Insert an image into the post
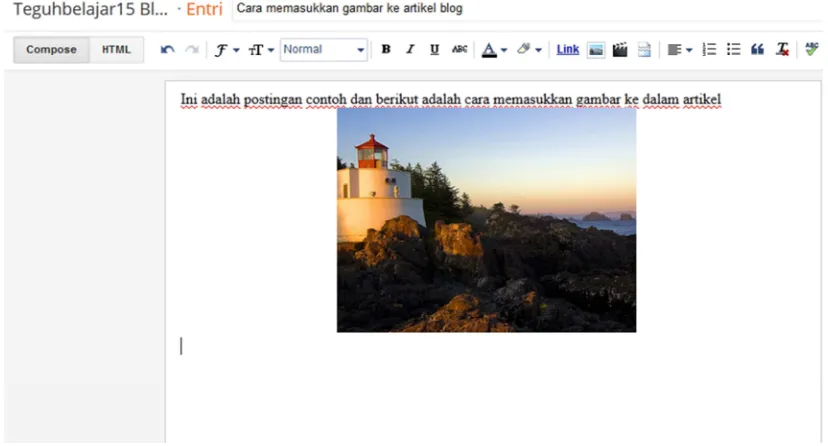Image resolution: width=828 pixels, height=446 pixels. tap(596, 50)
